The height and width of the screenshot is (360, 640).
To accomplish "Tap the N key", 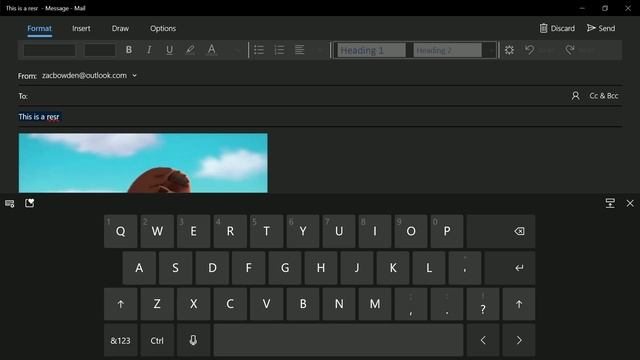I will point(339,304).
